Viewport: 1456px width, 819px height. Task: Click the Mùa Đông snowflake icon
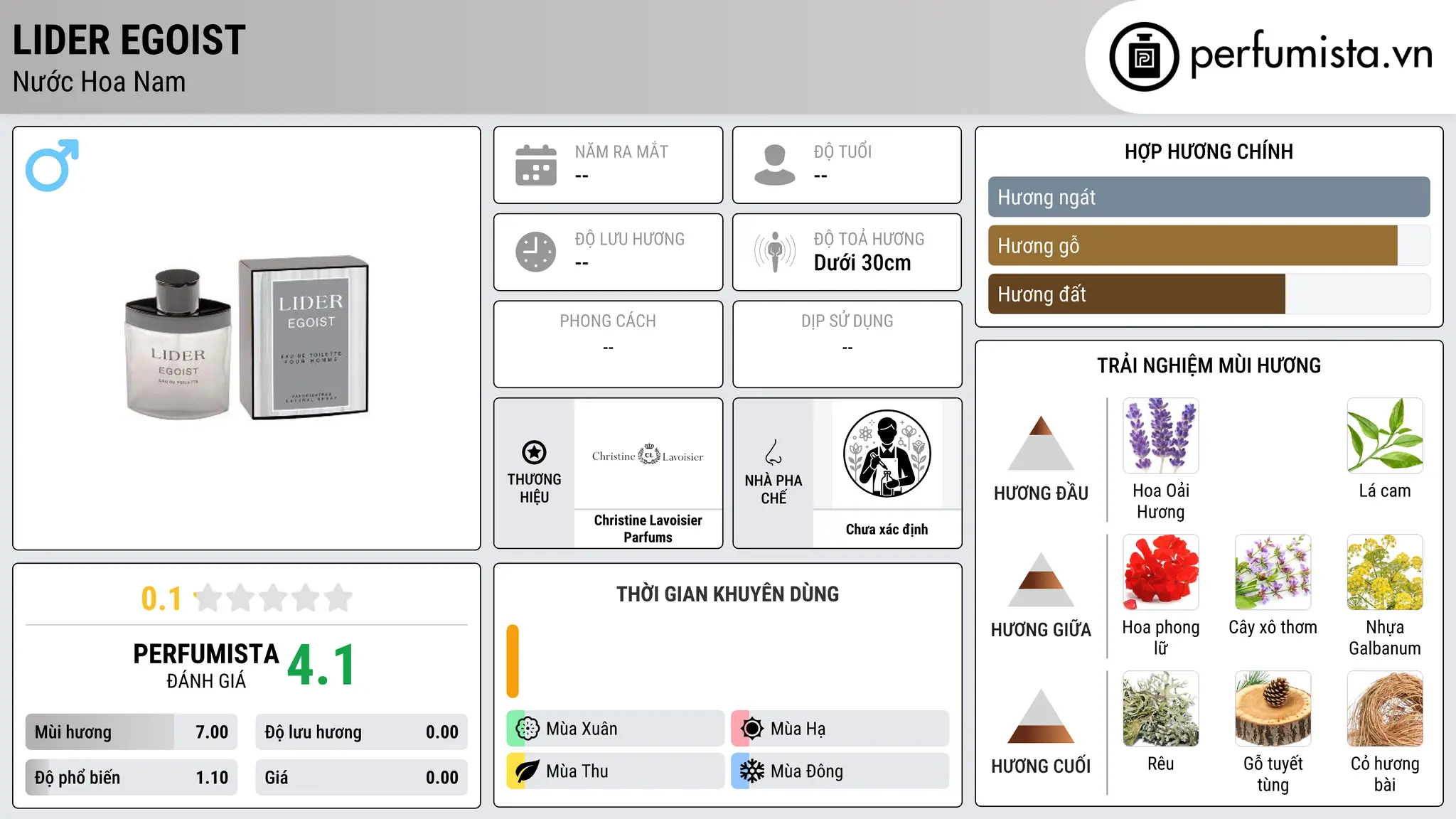(x=752, y=771)
